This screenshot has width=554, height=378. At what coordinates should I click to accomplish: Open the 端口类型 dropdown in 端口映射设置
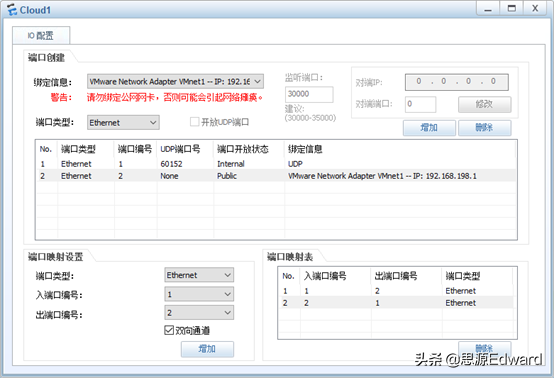click(199, 275)
